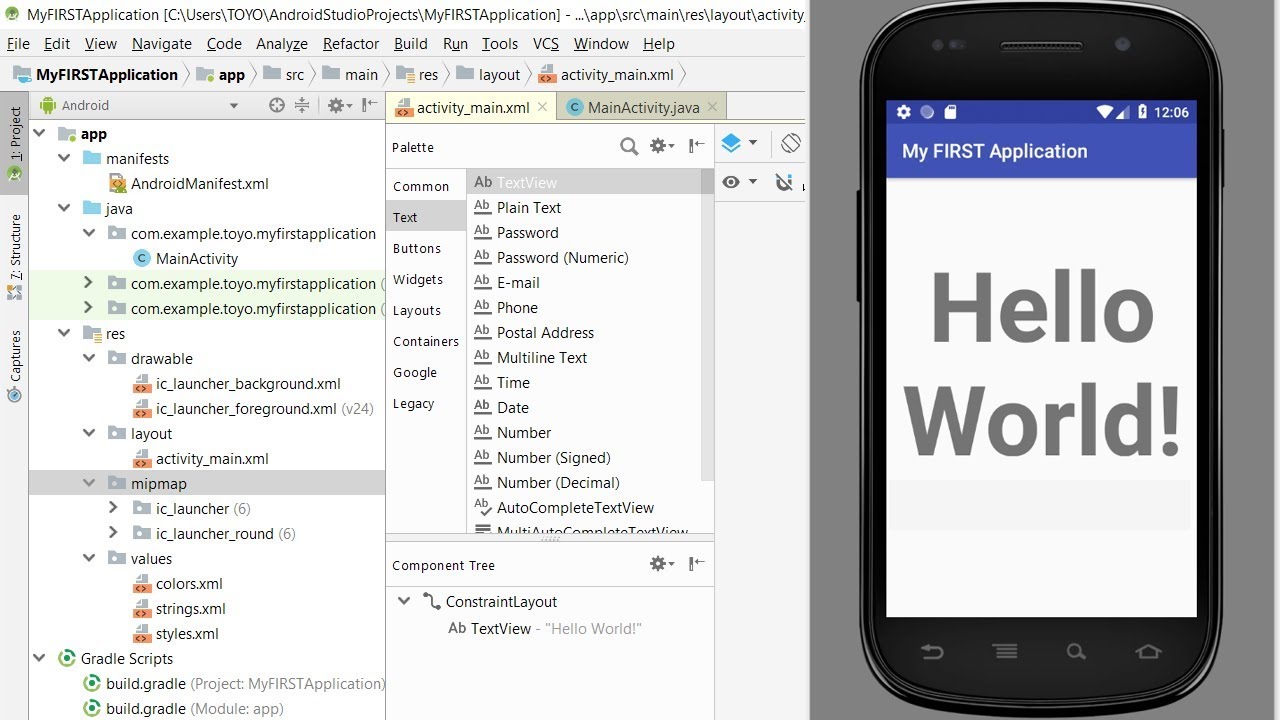
Task: Tap the emulator home button
Action: point(1148,652)
